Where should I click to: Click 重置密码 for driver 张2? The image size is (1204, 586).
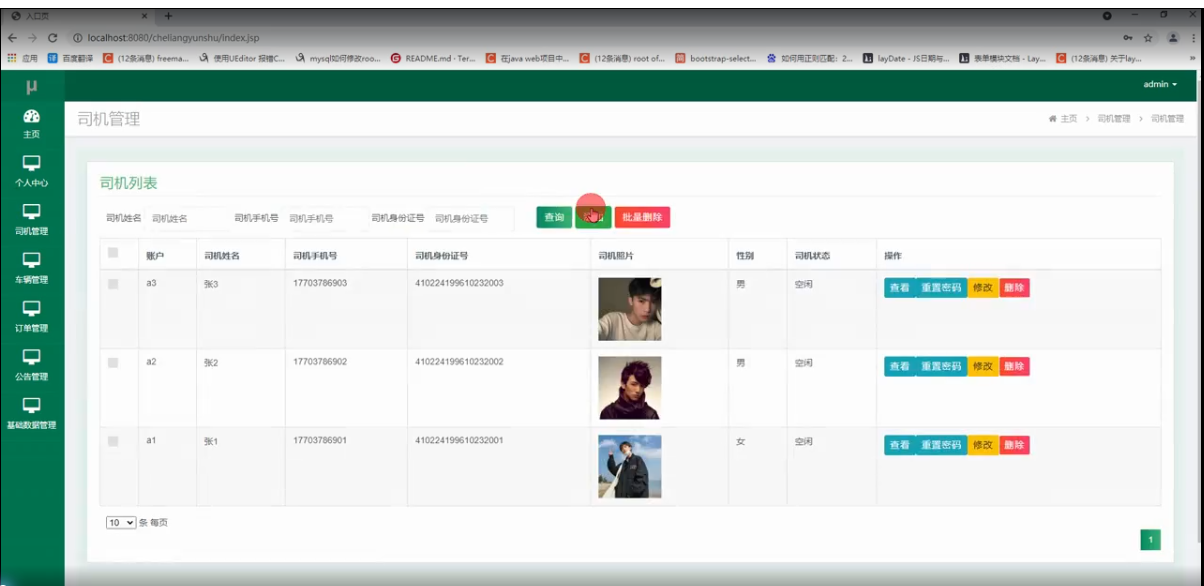941,366
